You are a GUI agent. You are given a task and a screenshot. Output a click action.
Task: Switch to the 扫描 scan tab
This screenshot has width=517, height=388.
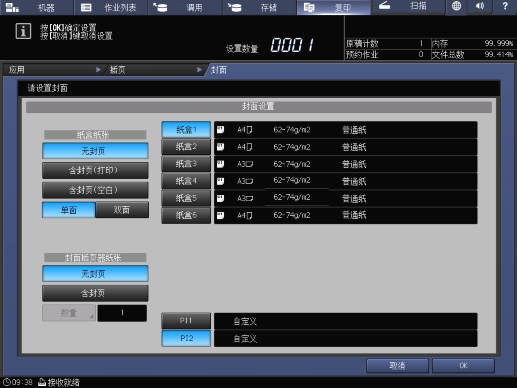(x=408, y=7)
